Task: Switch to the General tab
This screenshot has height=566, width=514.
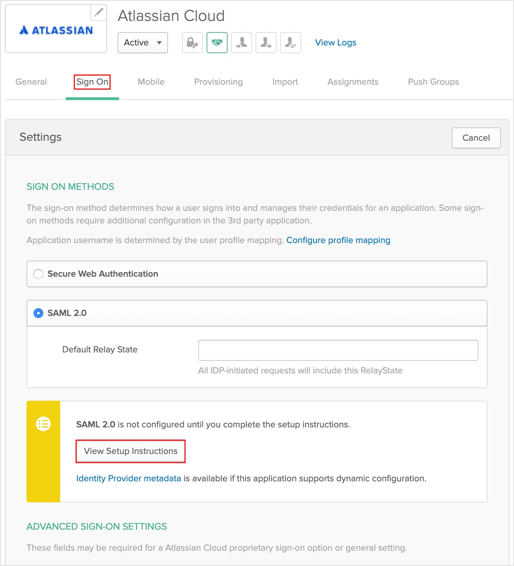Action: 31,82
